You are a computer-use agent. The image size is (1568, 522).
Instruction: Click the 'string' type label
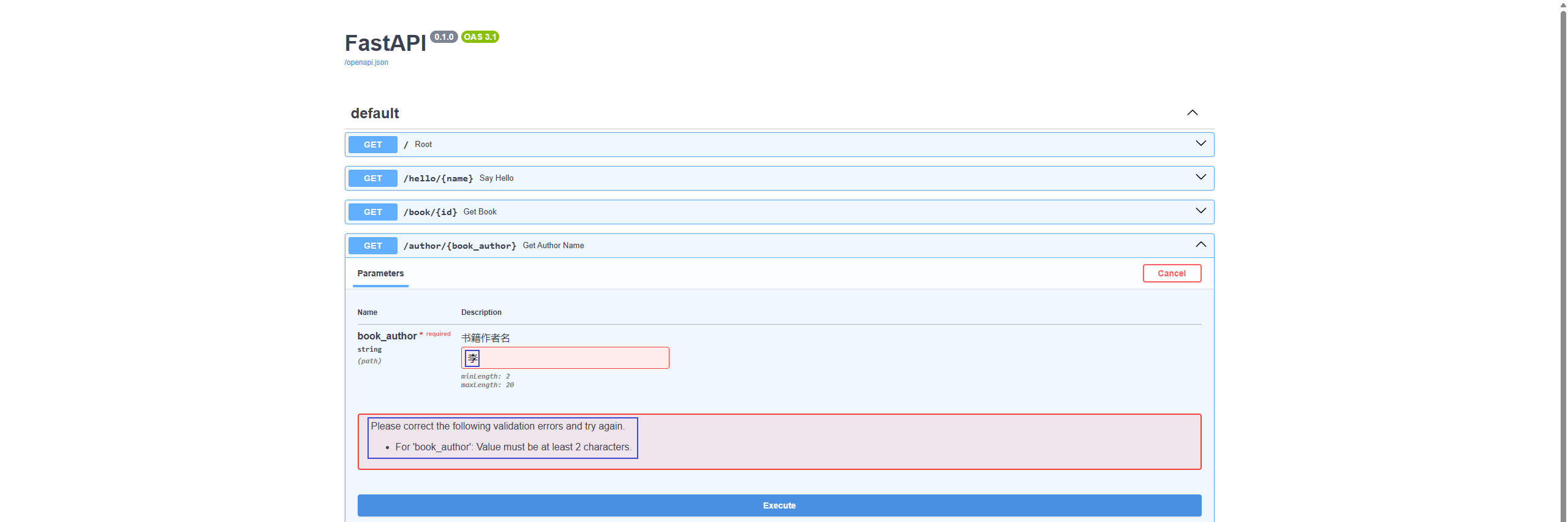(369, 349)
